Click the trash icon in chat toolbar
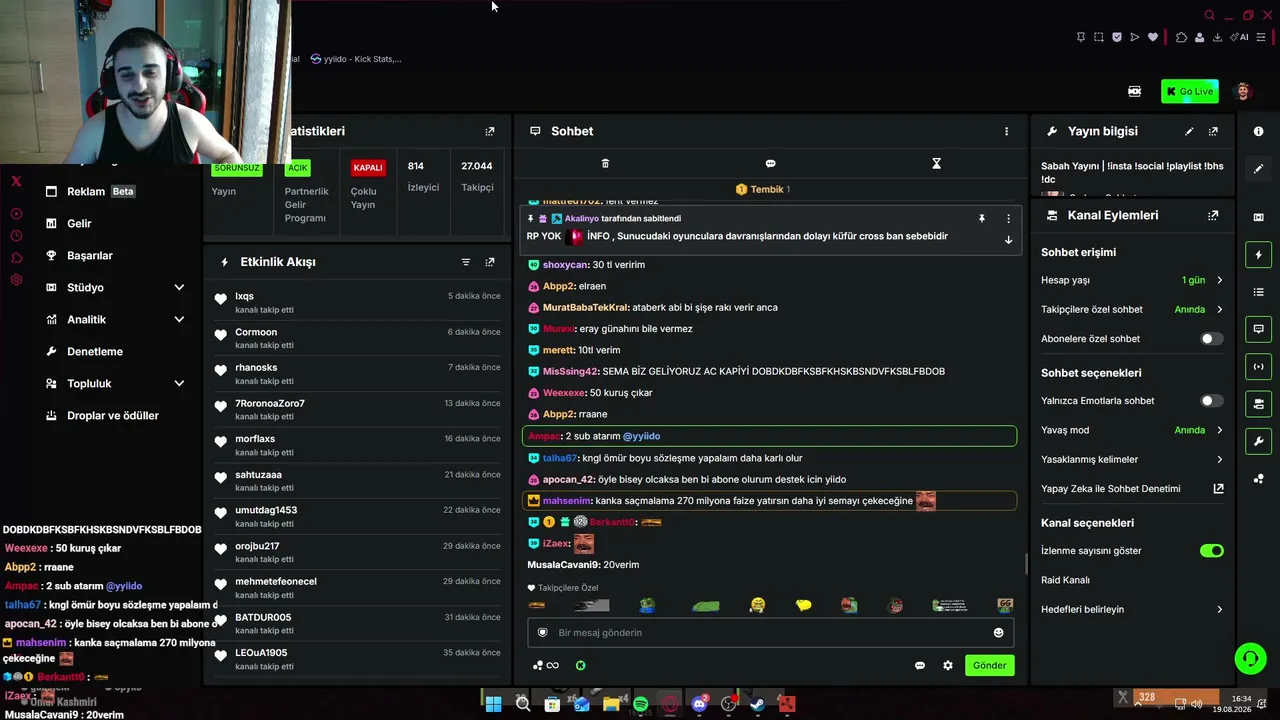The height and width of the screenshot is (720, 1280). point(605,163)
